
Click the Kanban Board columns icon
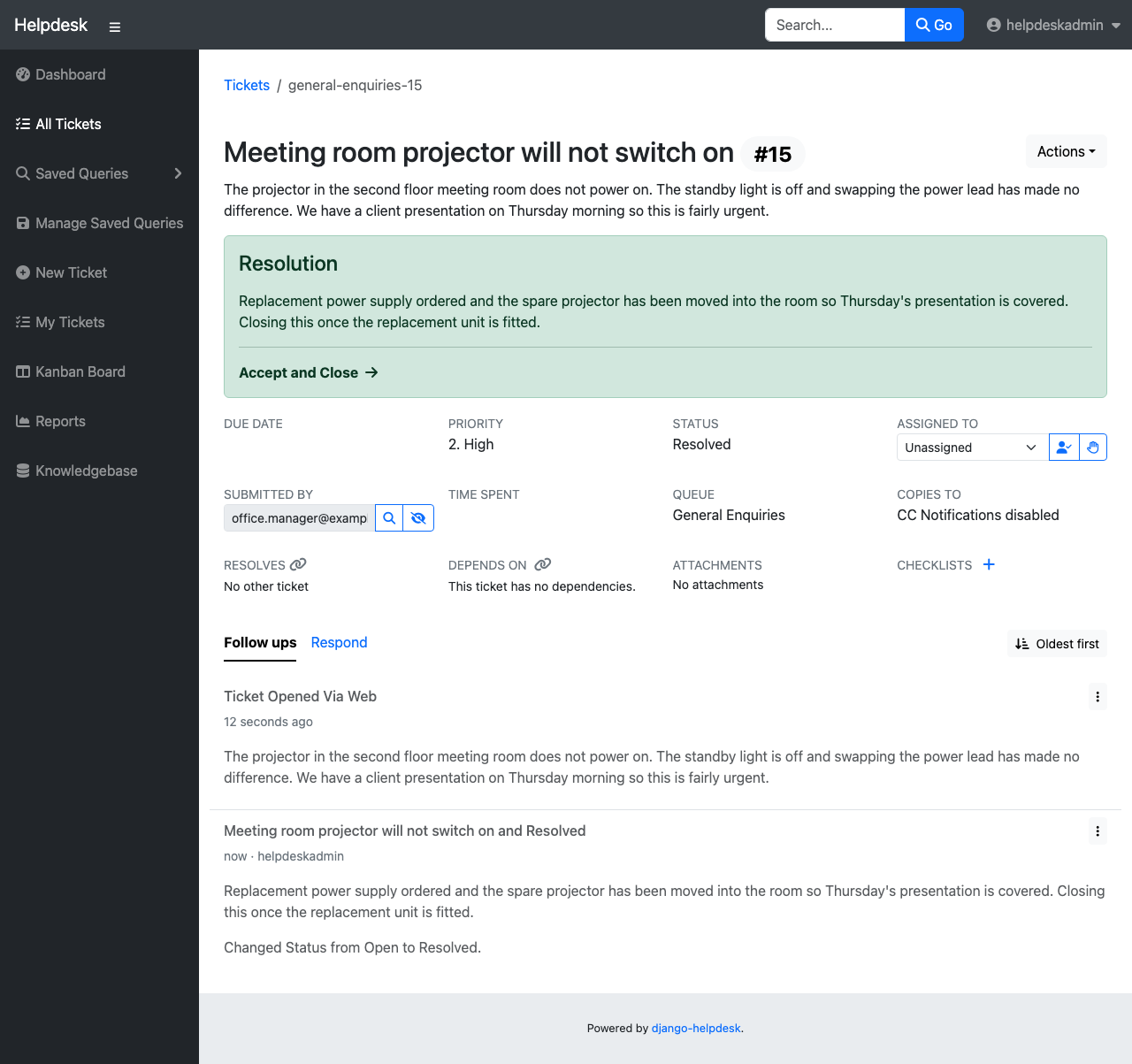[23, 371]
